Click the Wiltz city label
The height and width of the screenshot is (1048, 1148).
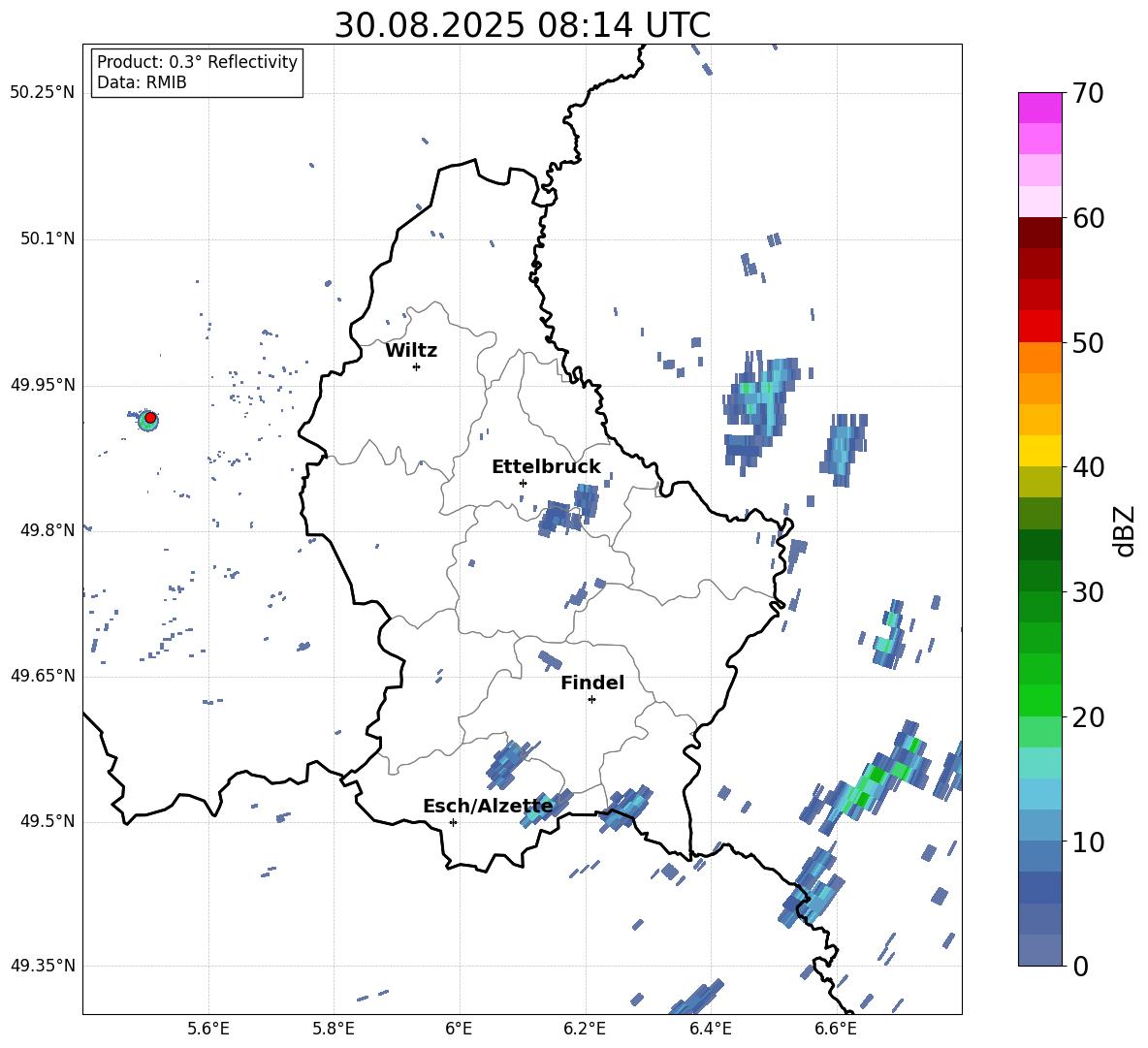pos(411,351)
